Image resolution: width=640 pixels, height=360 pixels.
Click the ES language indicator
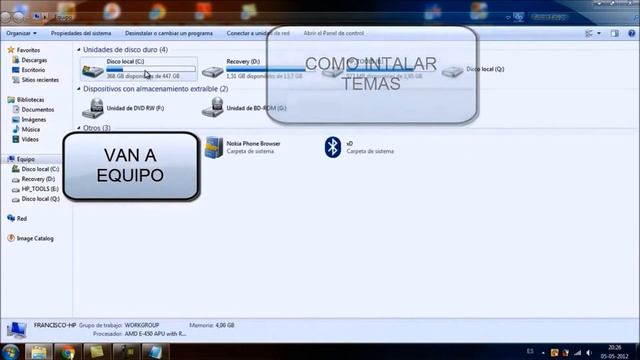coord(530,351)
